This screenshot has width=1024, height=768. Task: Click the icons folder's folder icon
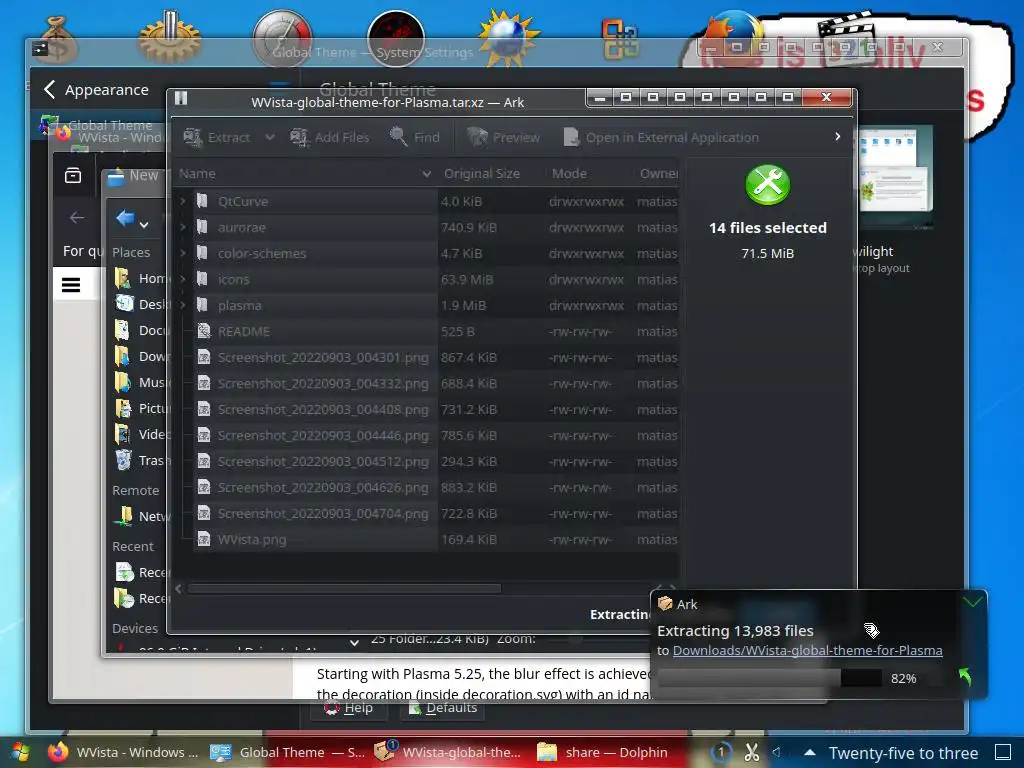coord(202,279)
